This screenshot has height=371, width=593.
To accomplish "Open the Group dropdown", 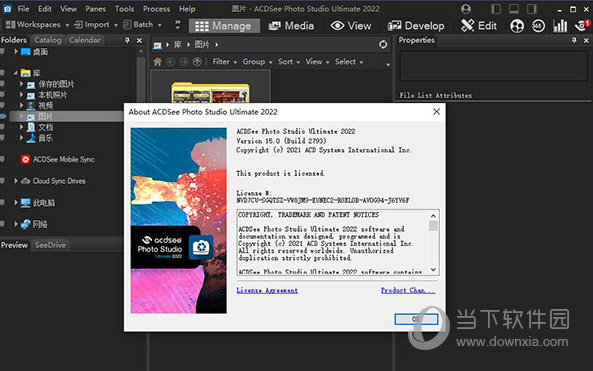I will [257, 62].
